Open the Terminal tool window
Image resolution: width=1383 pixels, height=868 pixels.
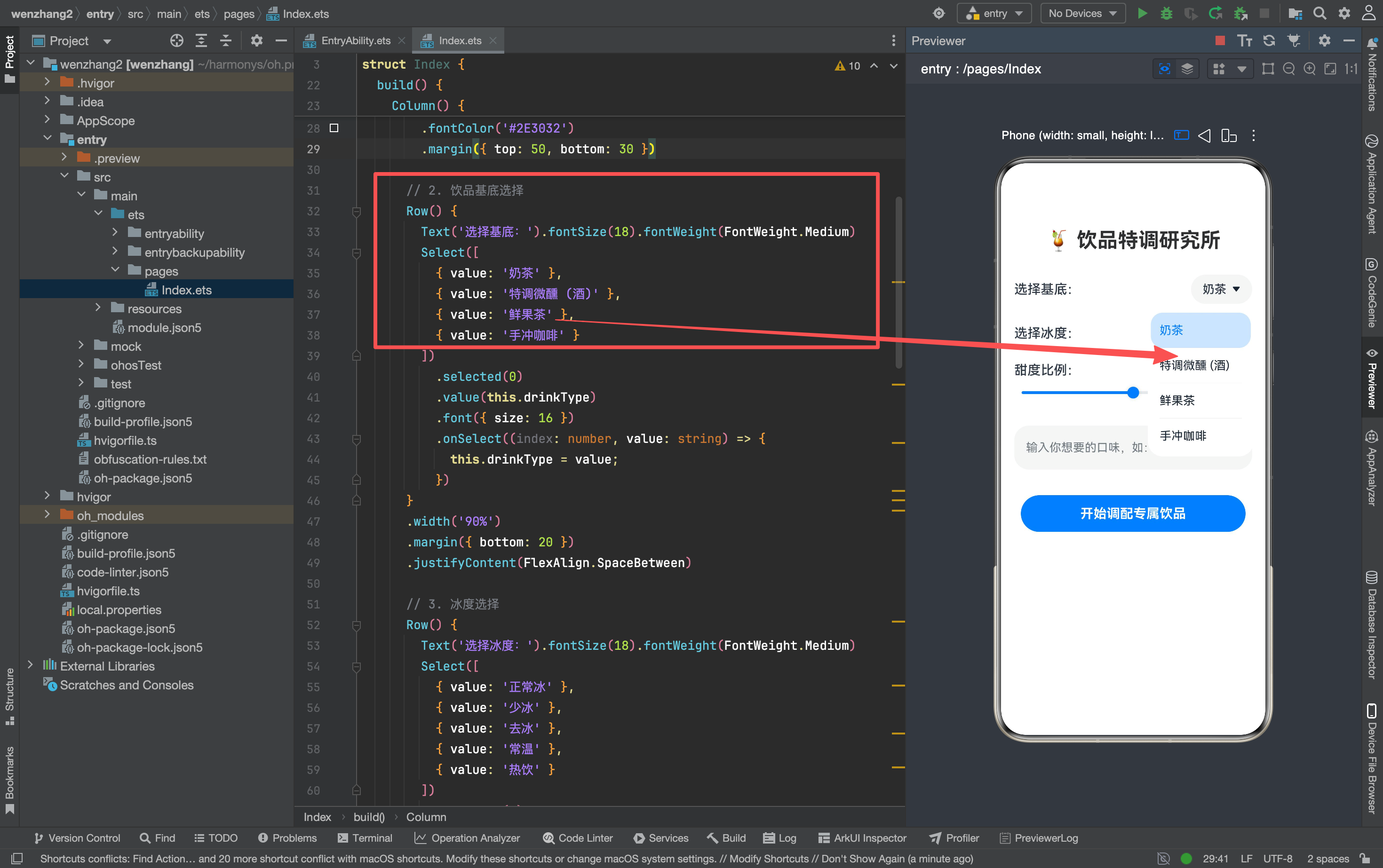tap(365, 837)
